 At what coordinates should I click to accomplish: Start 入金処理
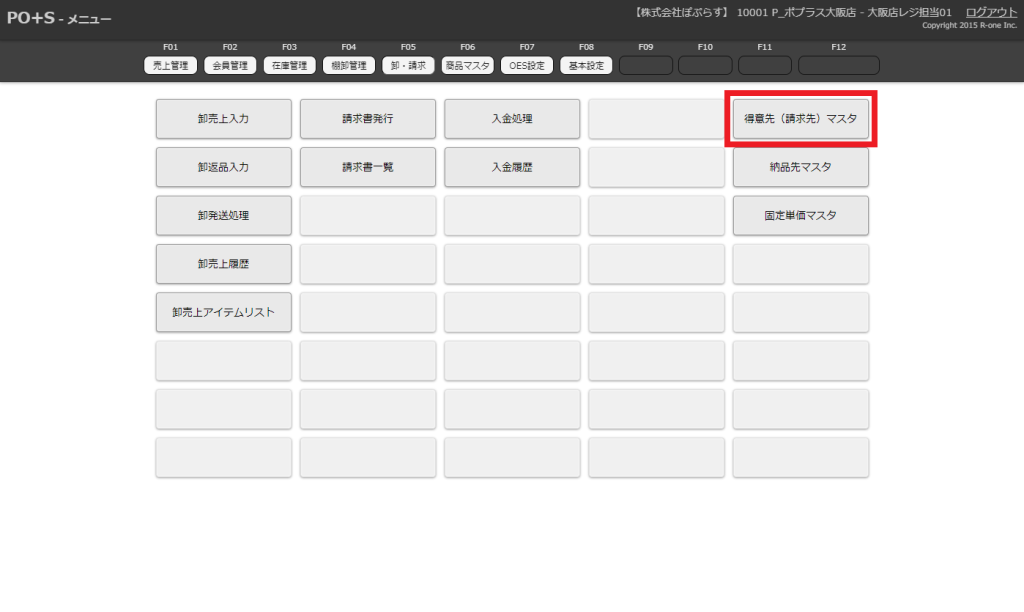point(511,119)
